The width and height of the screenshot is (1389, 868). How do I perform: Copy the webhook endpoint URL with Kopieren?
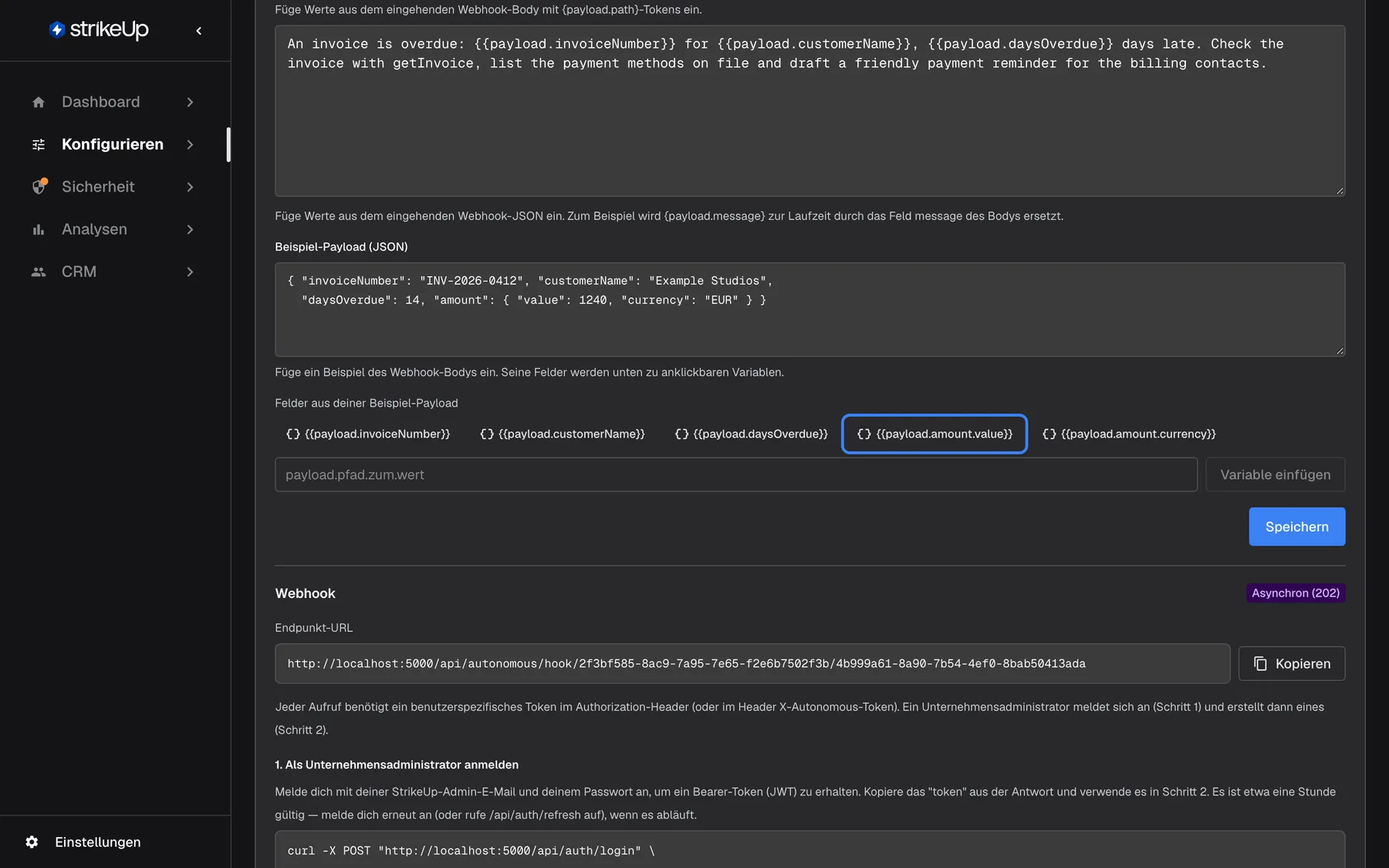[1292, 664]
